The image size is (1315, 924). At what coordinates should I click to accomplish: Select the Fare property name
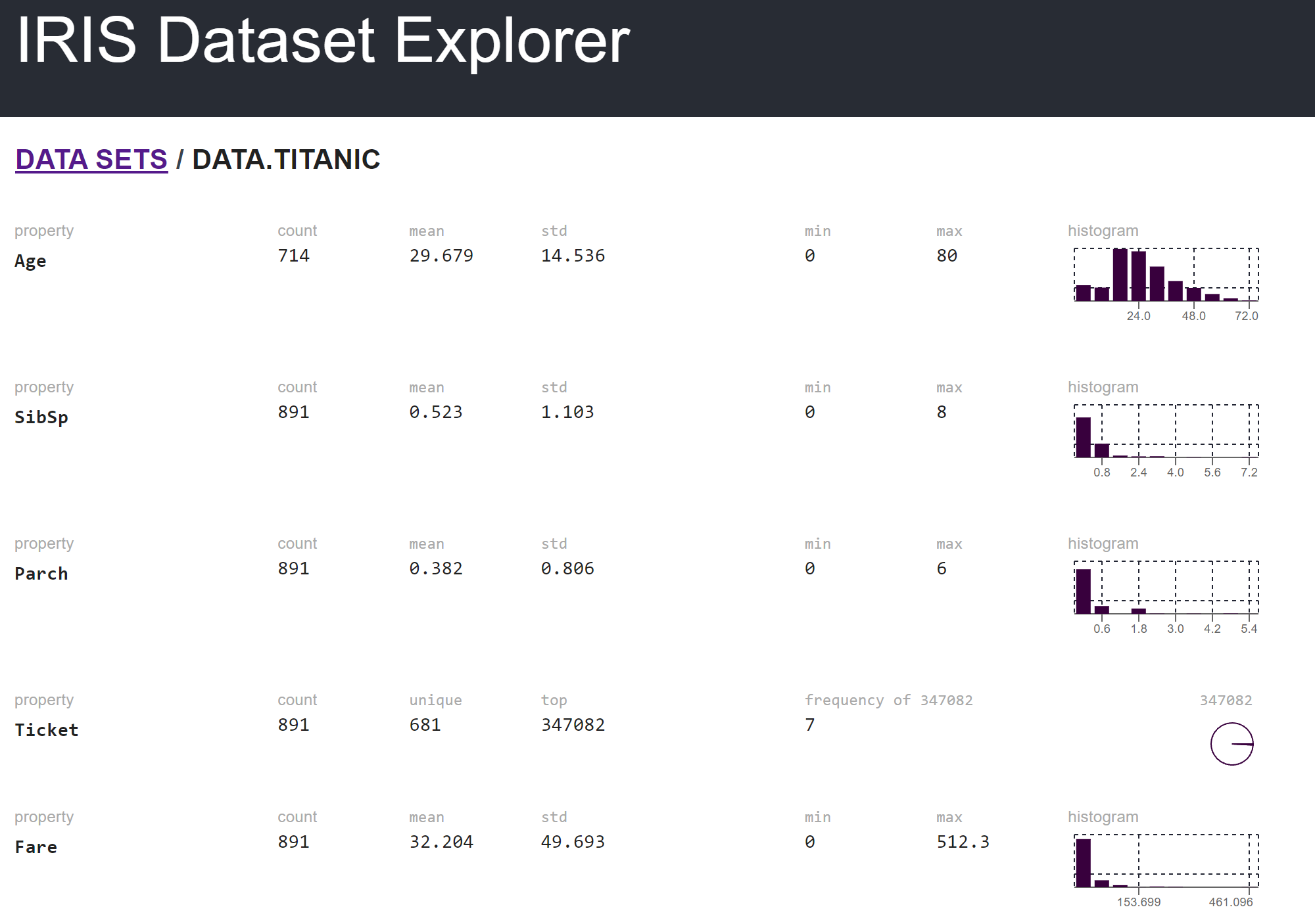pos(36,847)
